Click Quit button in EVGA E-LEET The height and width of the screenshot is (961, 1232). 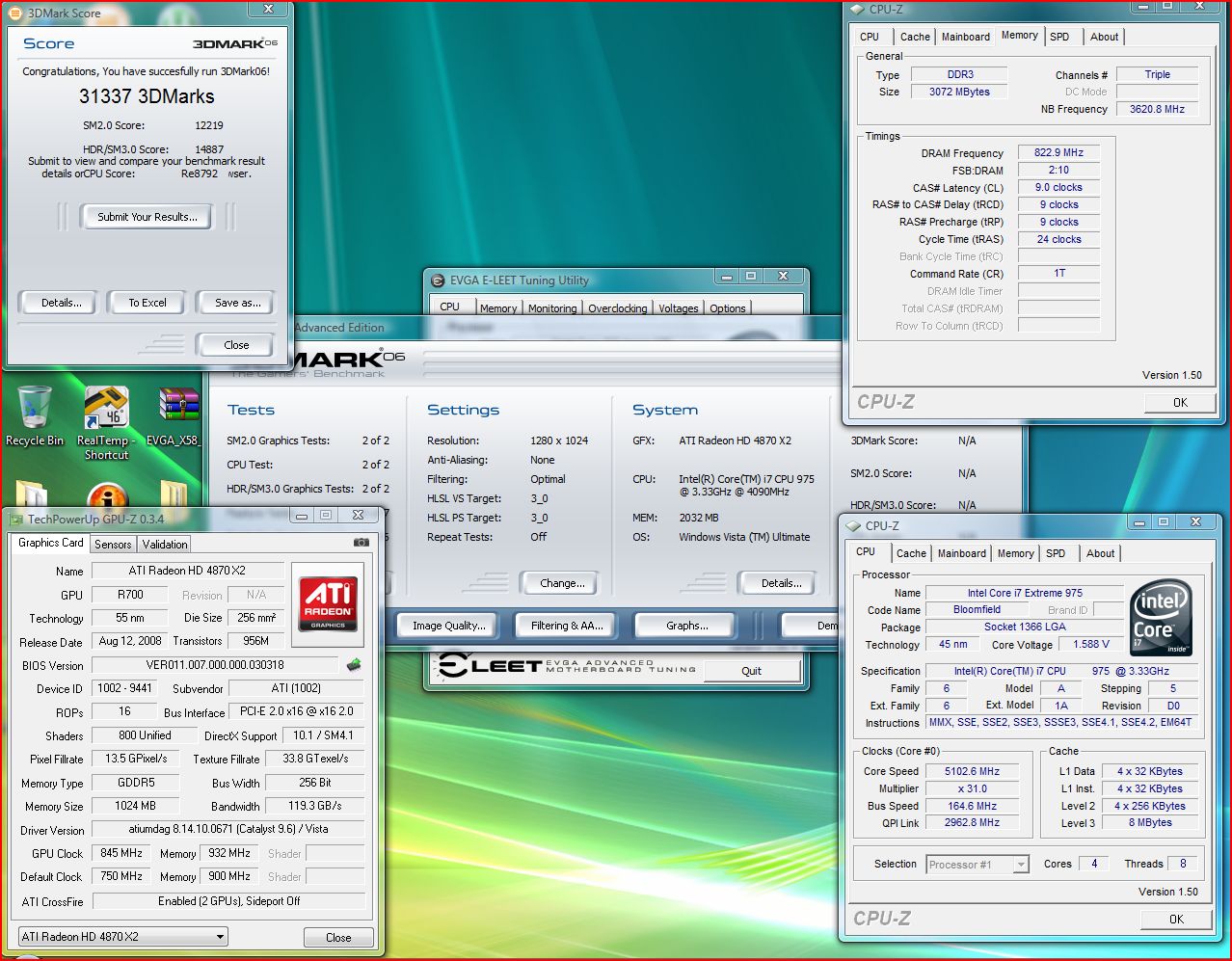tap(751, 671)
